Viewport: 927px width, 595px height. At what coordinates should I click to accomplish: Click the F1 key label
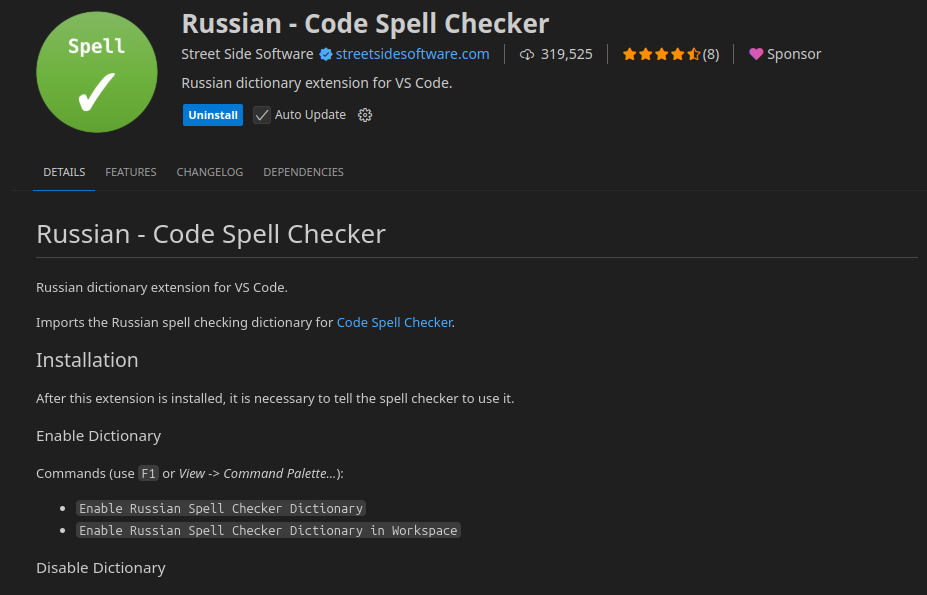[x=148, y=473]
